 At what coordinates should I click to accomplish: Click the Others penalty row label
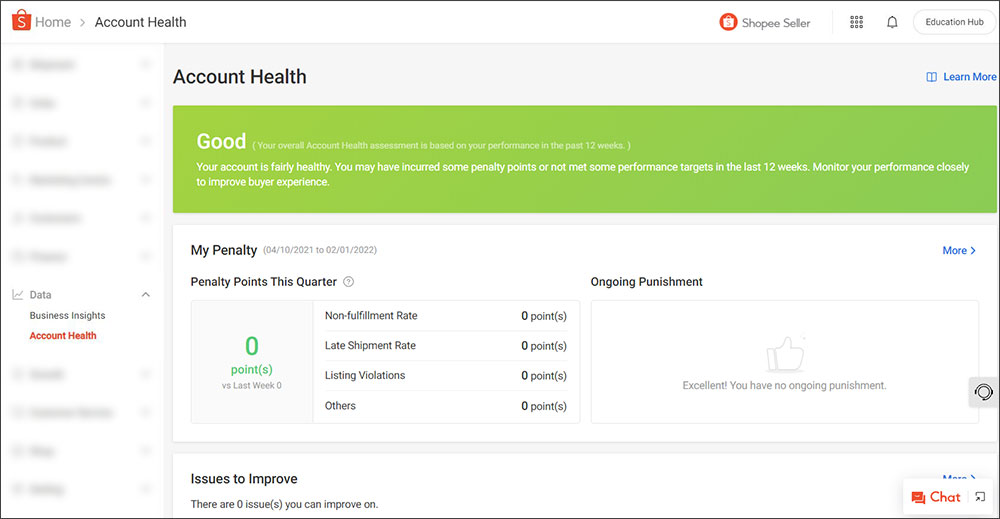tap(340, 406)
